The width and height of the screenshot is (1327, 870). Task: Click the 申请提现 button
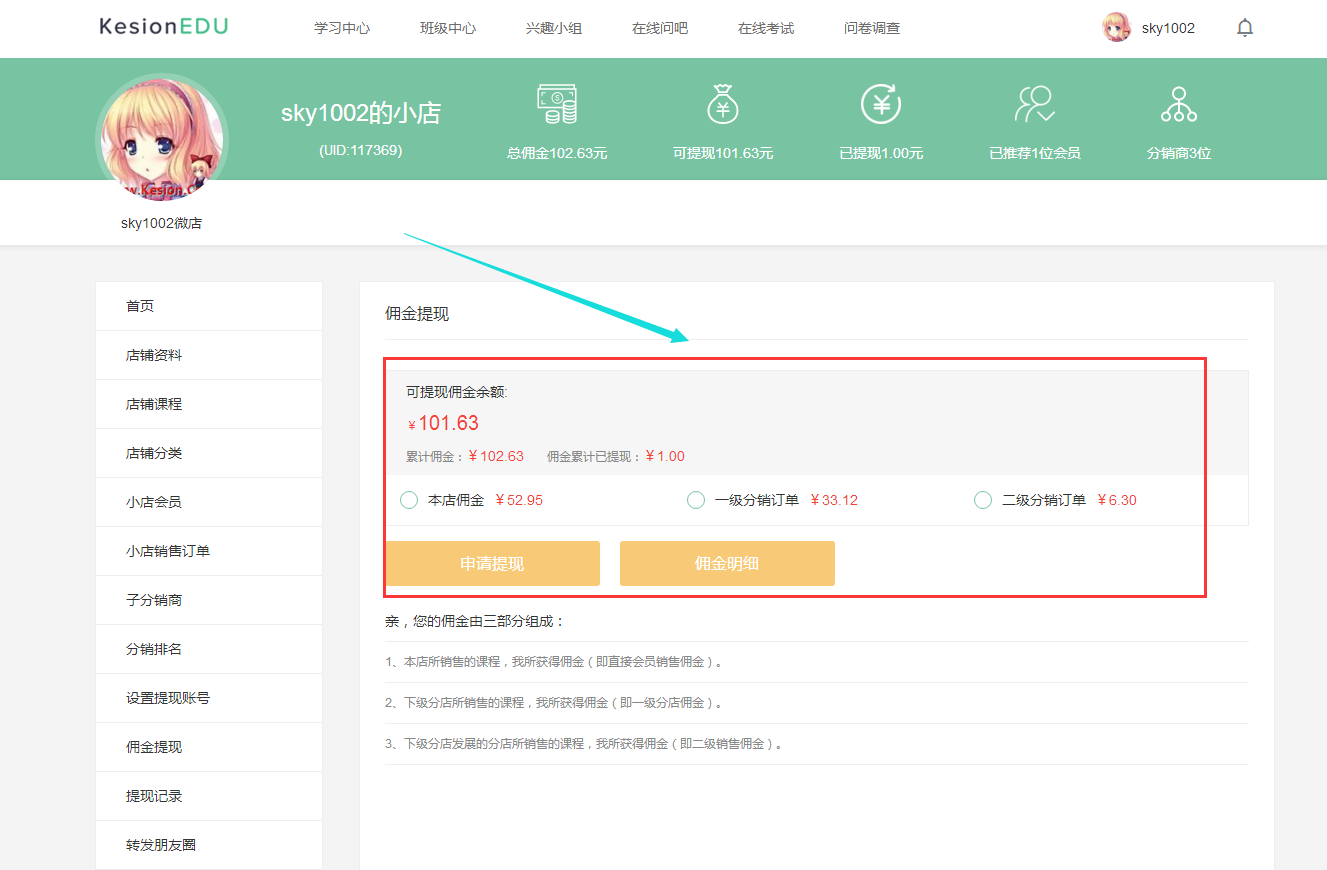(x=492, y=563)
